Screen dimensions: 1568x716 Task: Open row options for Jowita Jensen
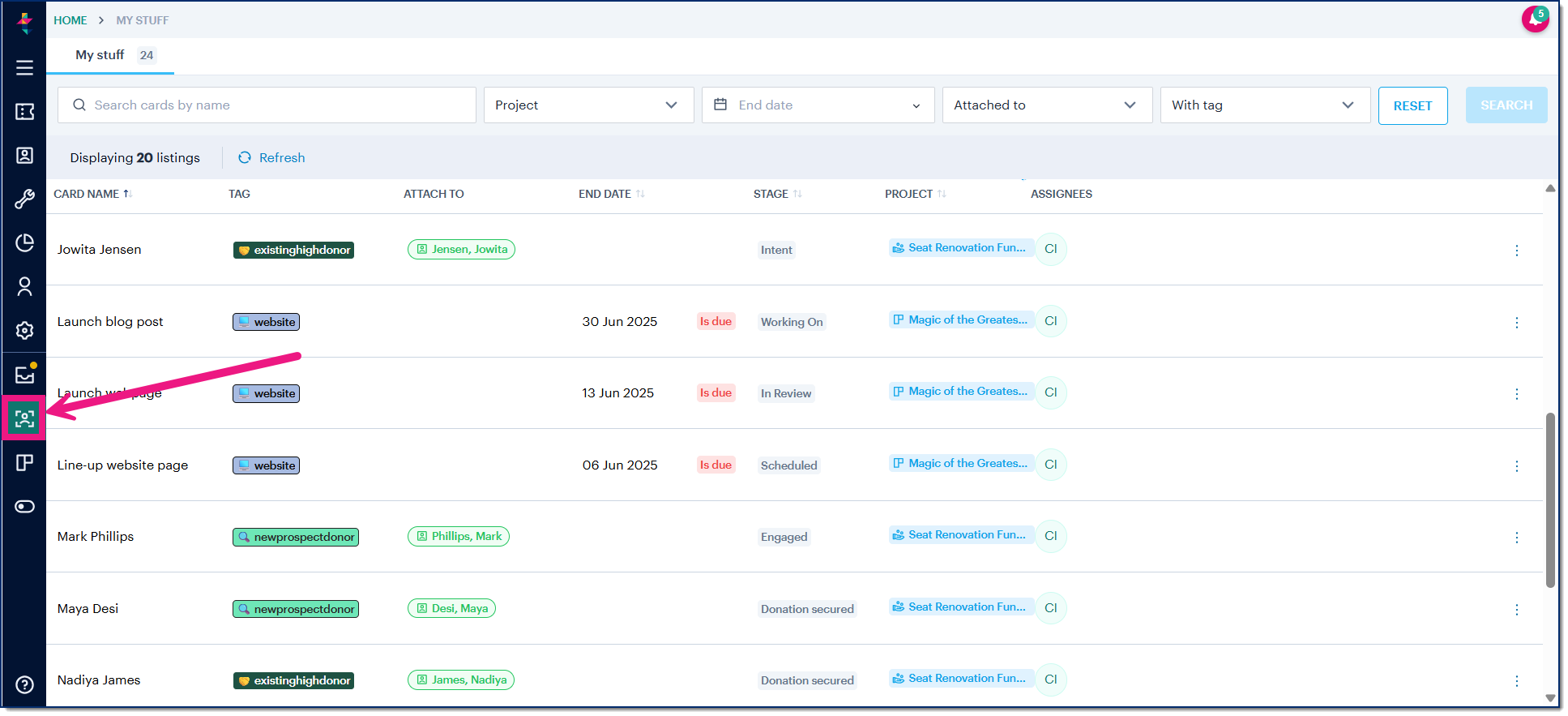pyautogui.click(x=1517, y=251)
